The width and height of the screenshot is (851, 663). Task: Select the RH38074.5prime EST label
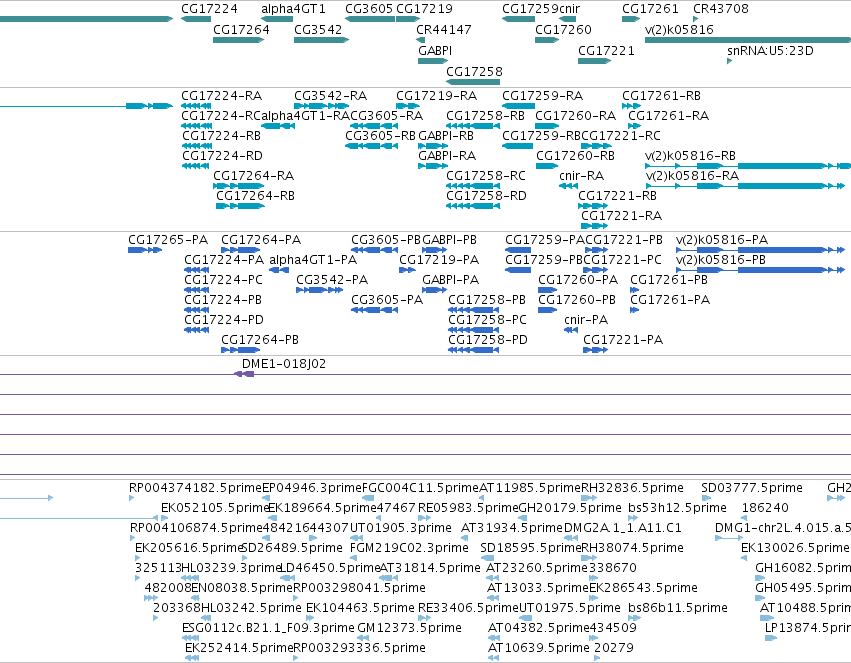(x=632, y=548)
